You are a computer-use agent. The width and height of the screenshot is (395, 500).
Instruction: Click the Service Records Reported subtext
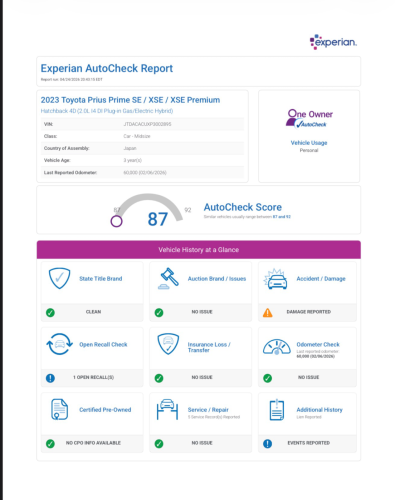[x=214, y=417]
